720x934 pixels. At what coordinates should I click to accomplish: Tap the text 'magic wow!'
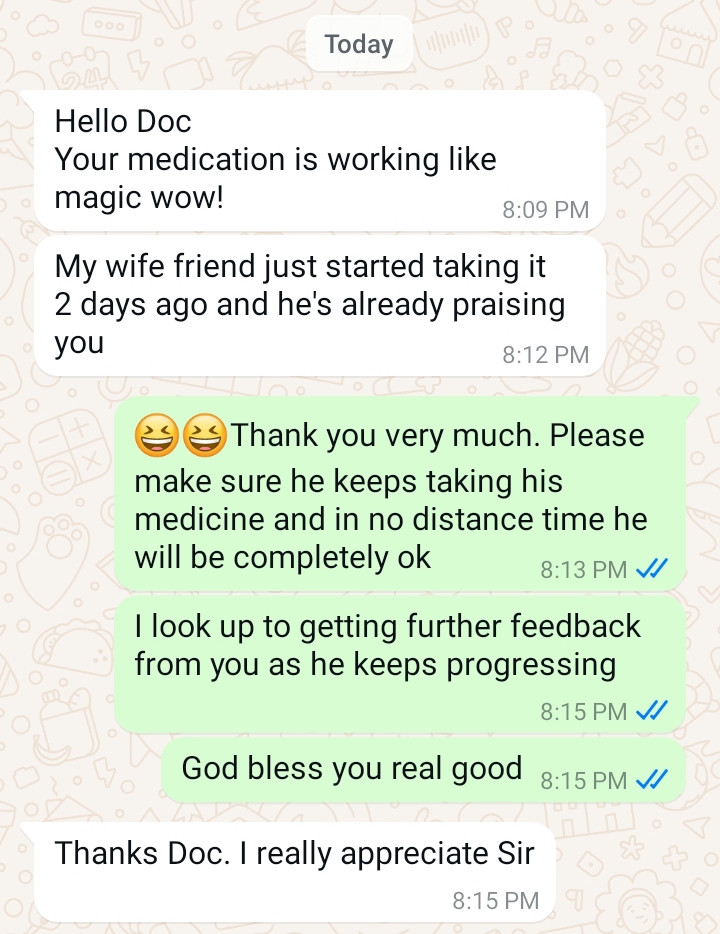point(139,198)
